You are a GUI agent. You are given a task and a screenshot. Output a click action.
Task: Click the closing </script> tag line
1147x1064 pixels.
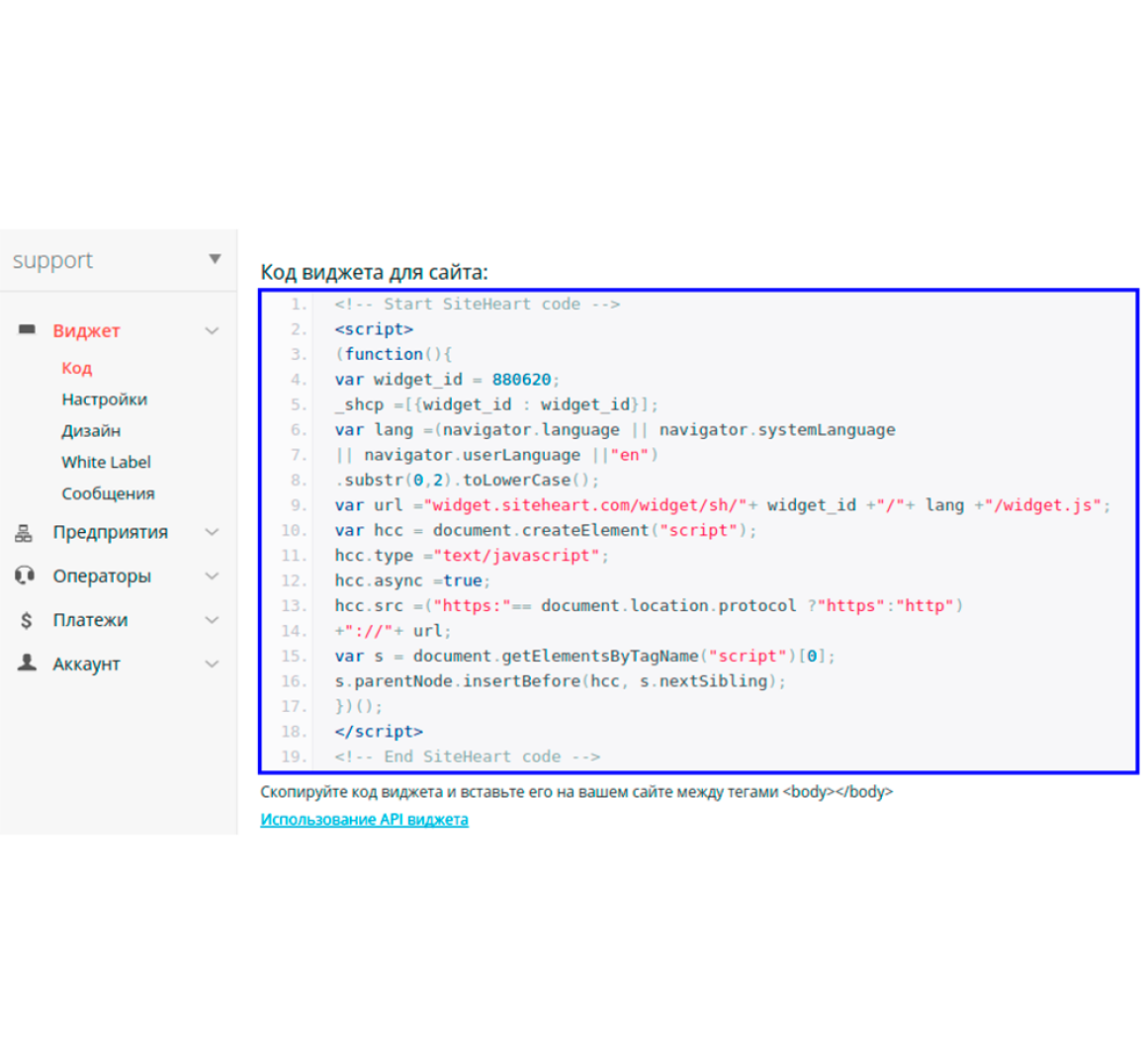pos(379,731)
